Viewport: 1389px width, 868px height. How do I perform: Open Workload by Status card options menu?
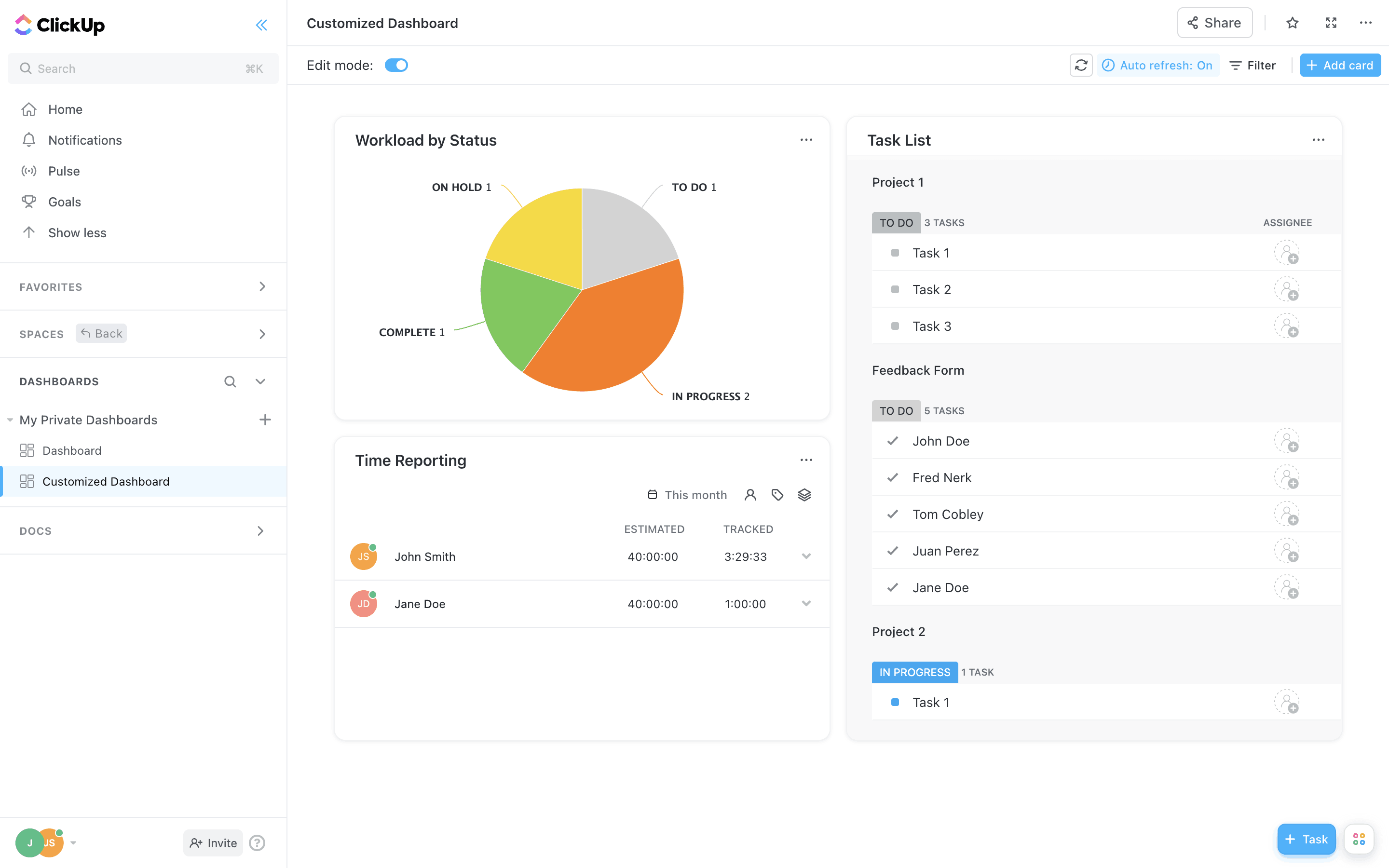pos(806,140)
